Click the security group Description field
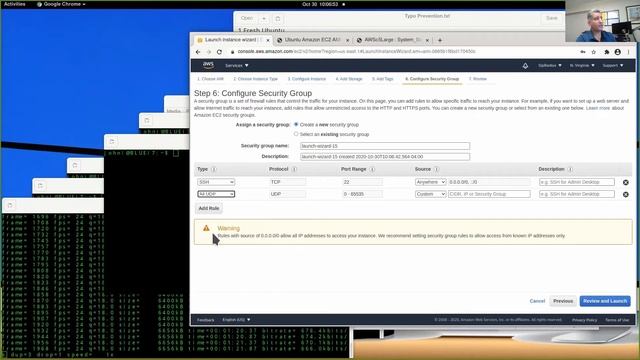The image size is (640, 360). (x=384, y=156)
